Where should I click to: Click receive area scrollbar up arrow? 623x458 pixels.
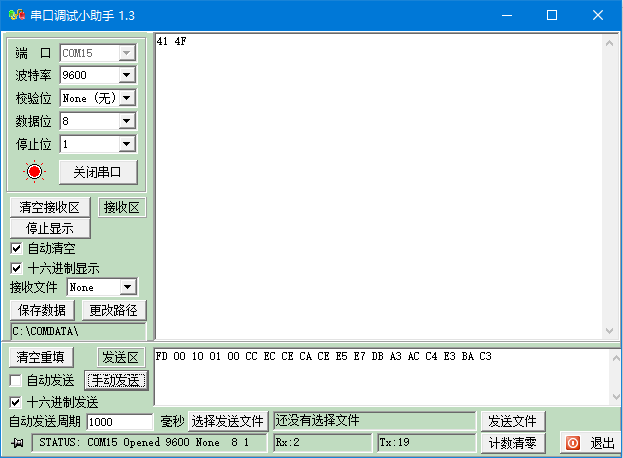609,43
